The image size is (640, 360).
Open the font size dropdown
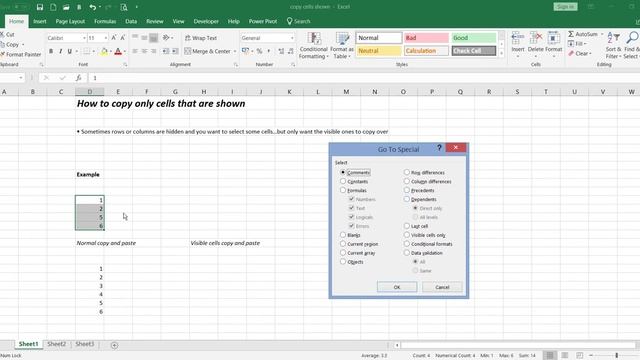click(106, 38)
